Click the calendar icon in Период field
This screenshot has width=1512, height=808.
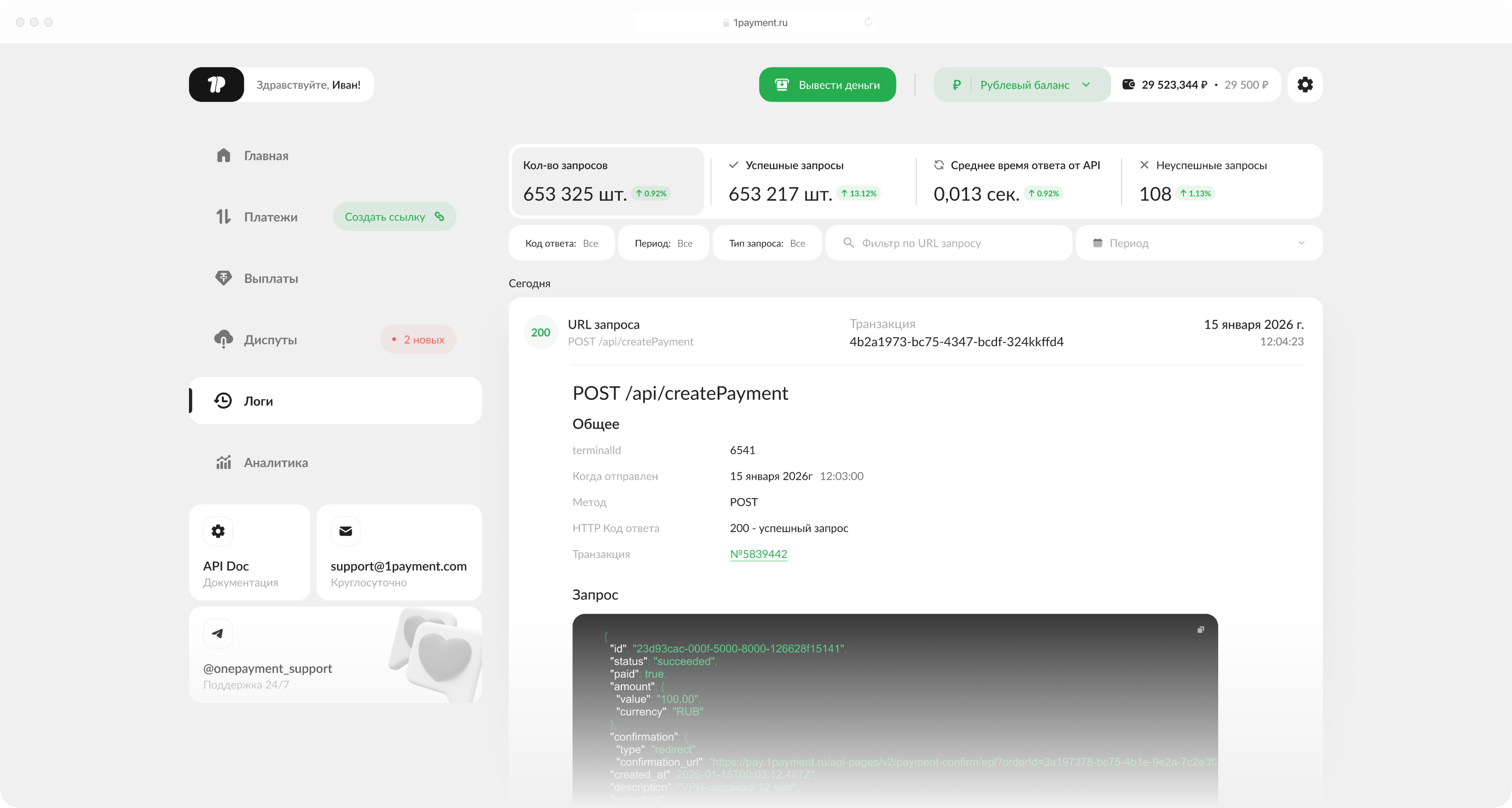tap(1098, 243)
